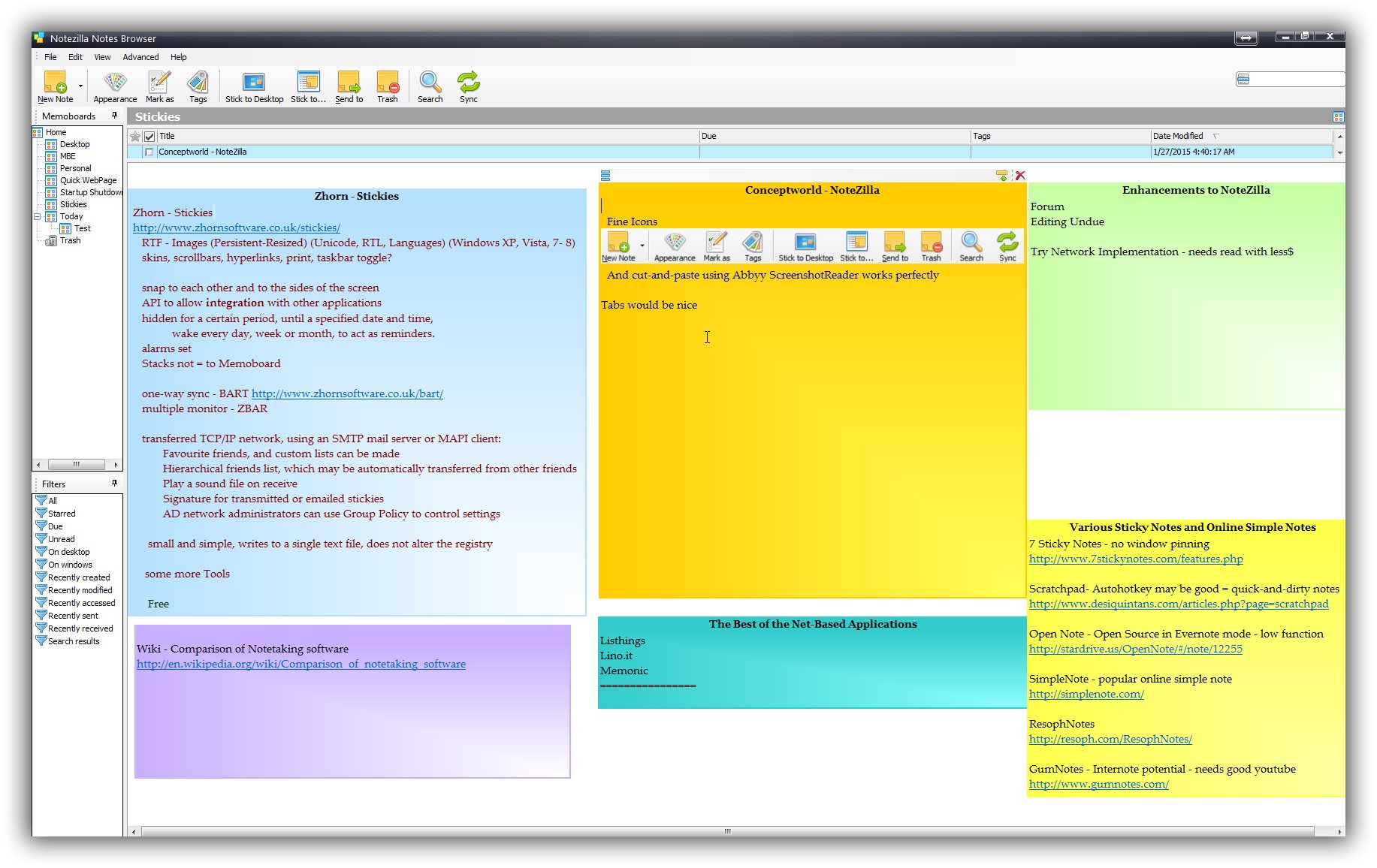Toggle the select-all checkbox in header
Screen dimensions: 1377x868
(x=149, y=137)
